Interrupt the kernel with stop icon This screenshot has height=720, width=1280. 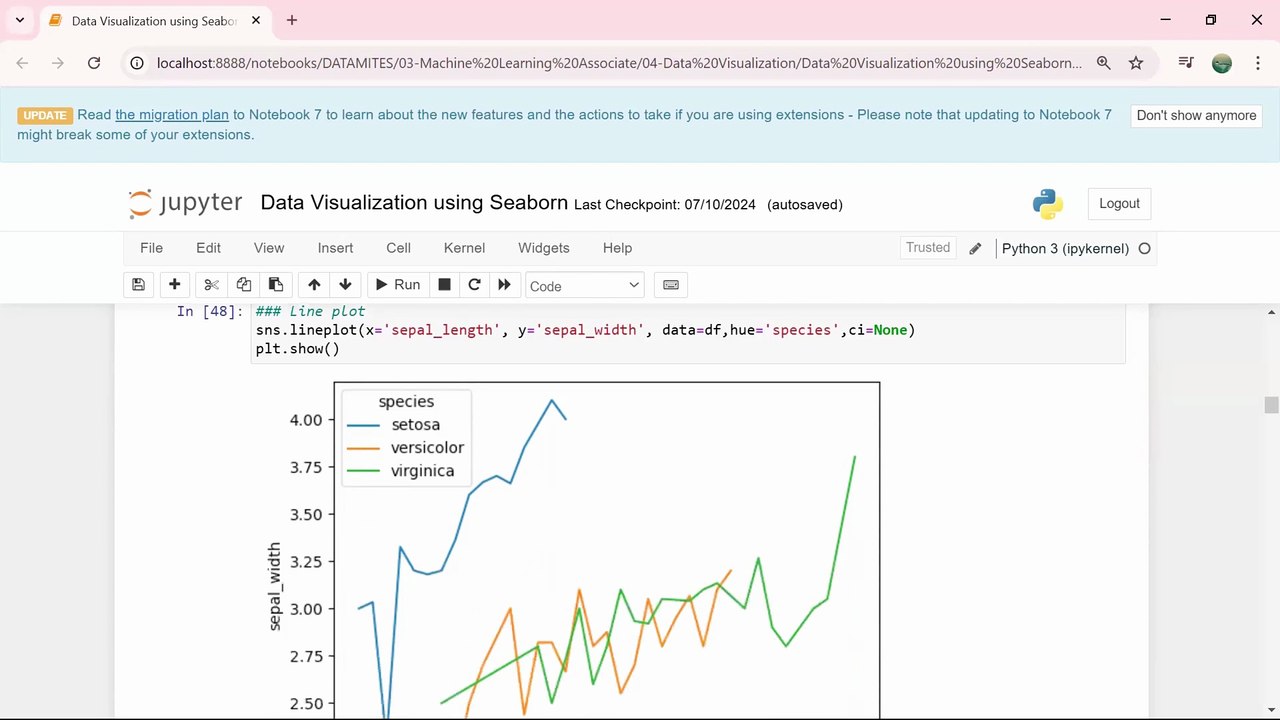[x=444, y=285]
